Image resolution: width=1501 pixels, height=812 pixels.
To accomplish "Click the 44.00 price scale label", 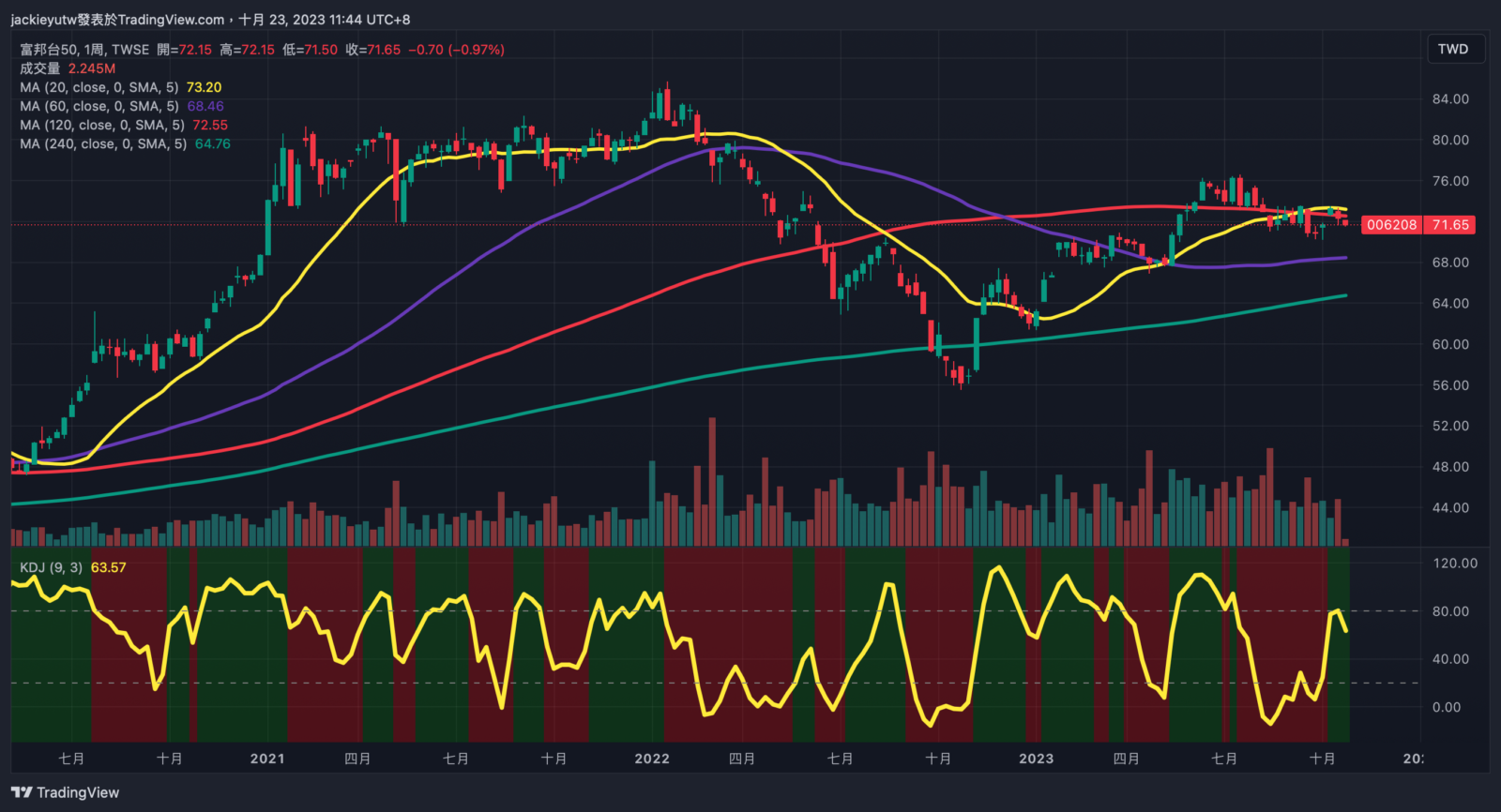I will pyautogui.click(x=1450, y=508).
